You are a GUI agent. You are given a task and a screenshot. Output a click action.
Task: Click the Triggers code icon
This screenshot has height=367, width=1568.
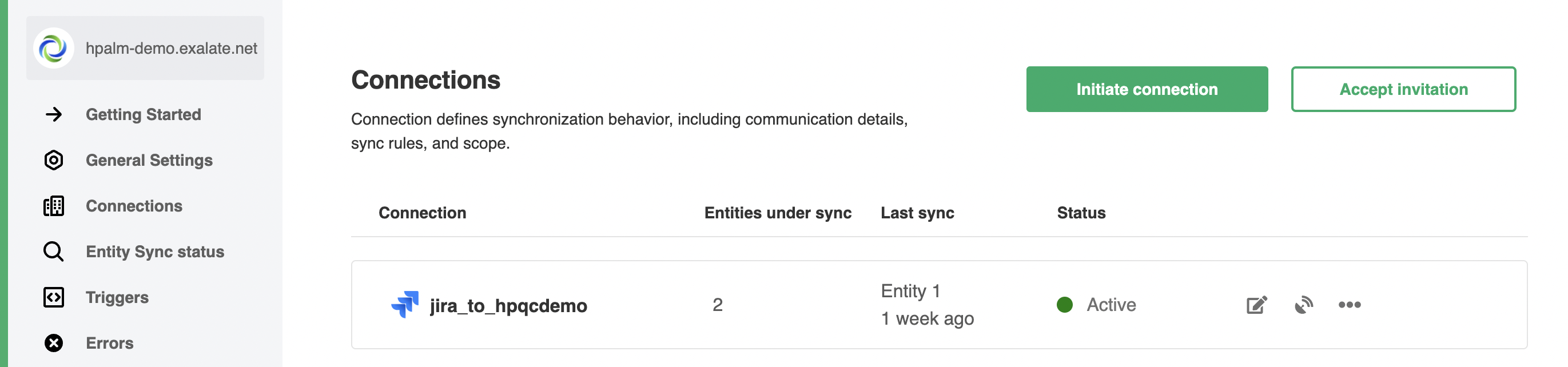(54, 298)
